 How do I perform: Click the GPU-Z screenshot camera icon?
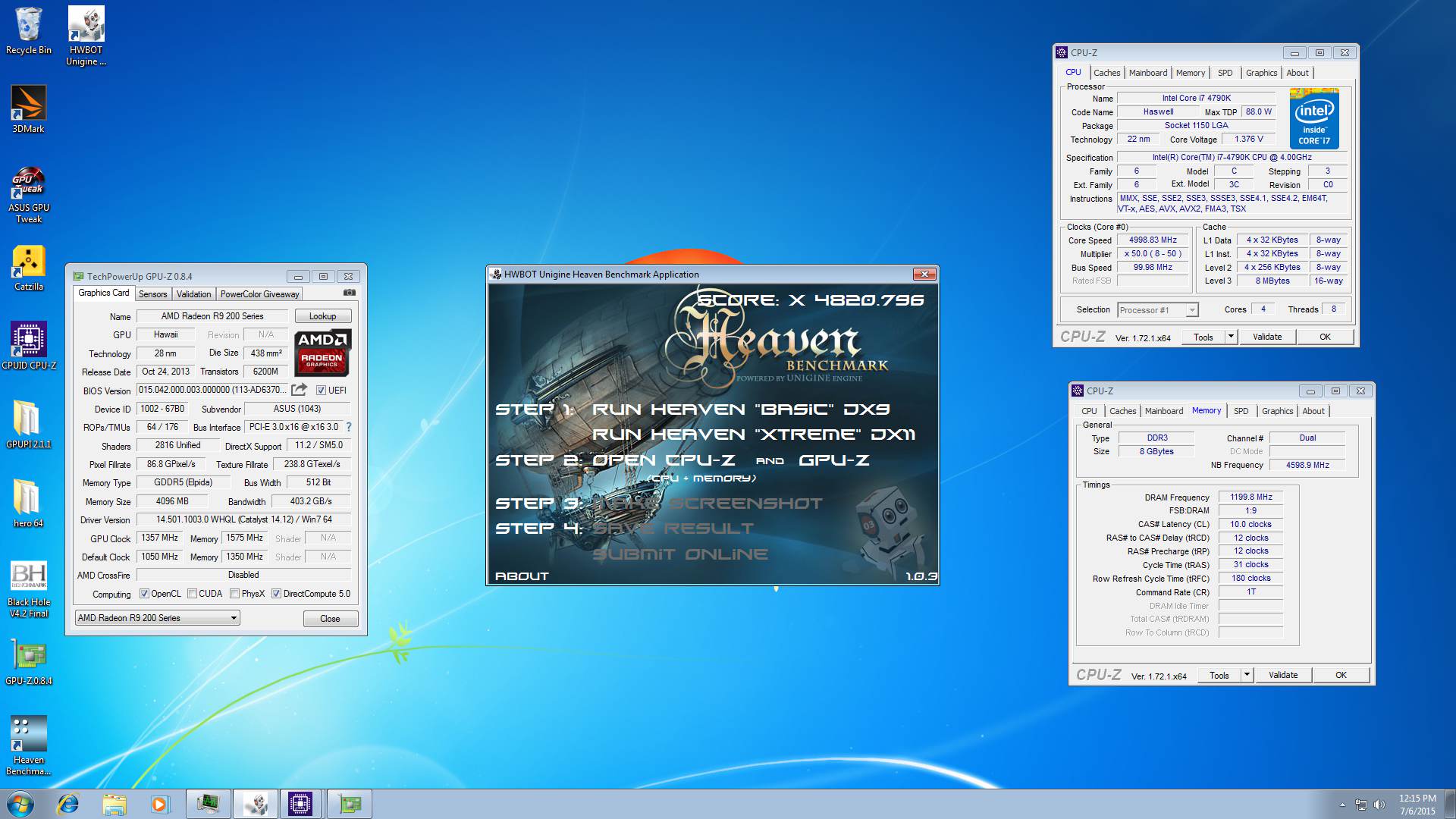point(349,293)
